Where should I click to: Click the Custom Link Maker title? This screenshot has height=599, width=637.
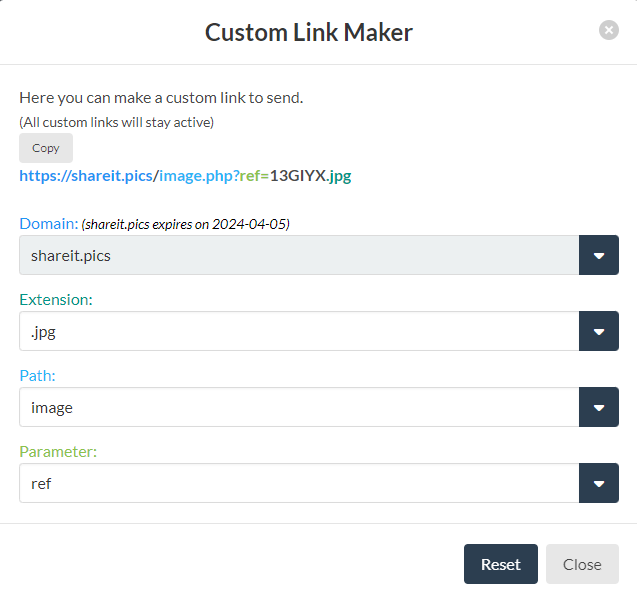(x=309, y=32)
